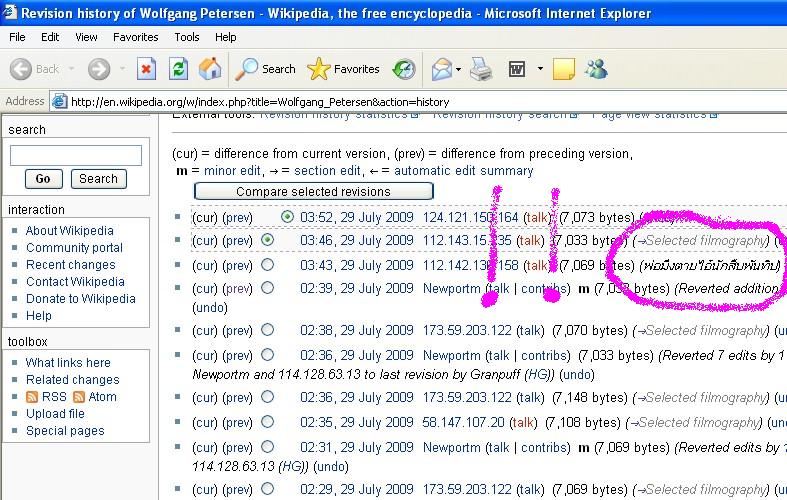Open Mail button dropdown arrow
The height and width of the screenshot is (500, 787).
(458, 69)
